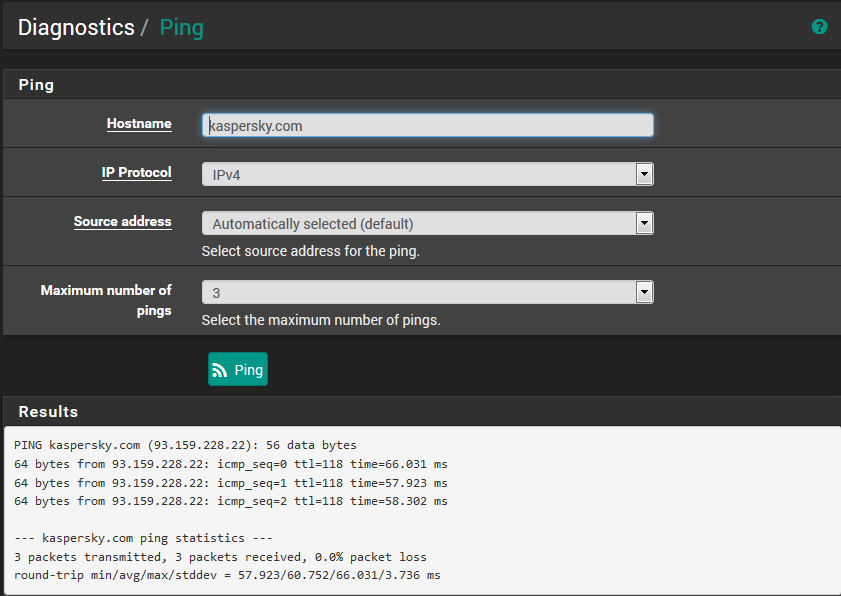The width and height of the screenshot is (841, 596).
Task: Click the round-trip min/avg/max/stddev output line
Action: [227, 575]
